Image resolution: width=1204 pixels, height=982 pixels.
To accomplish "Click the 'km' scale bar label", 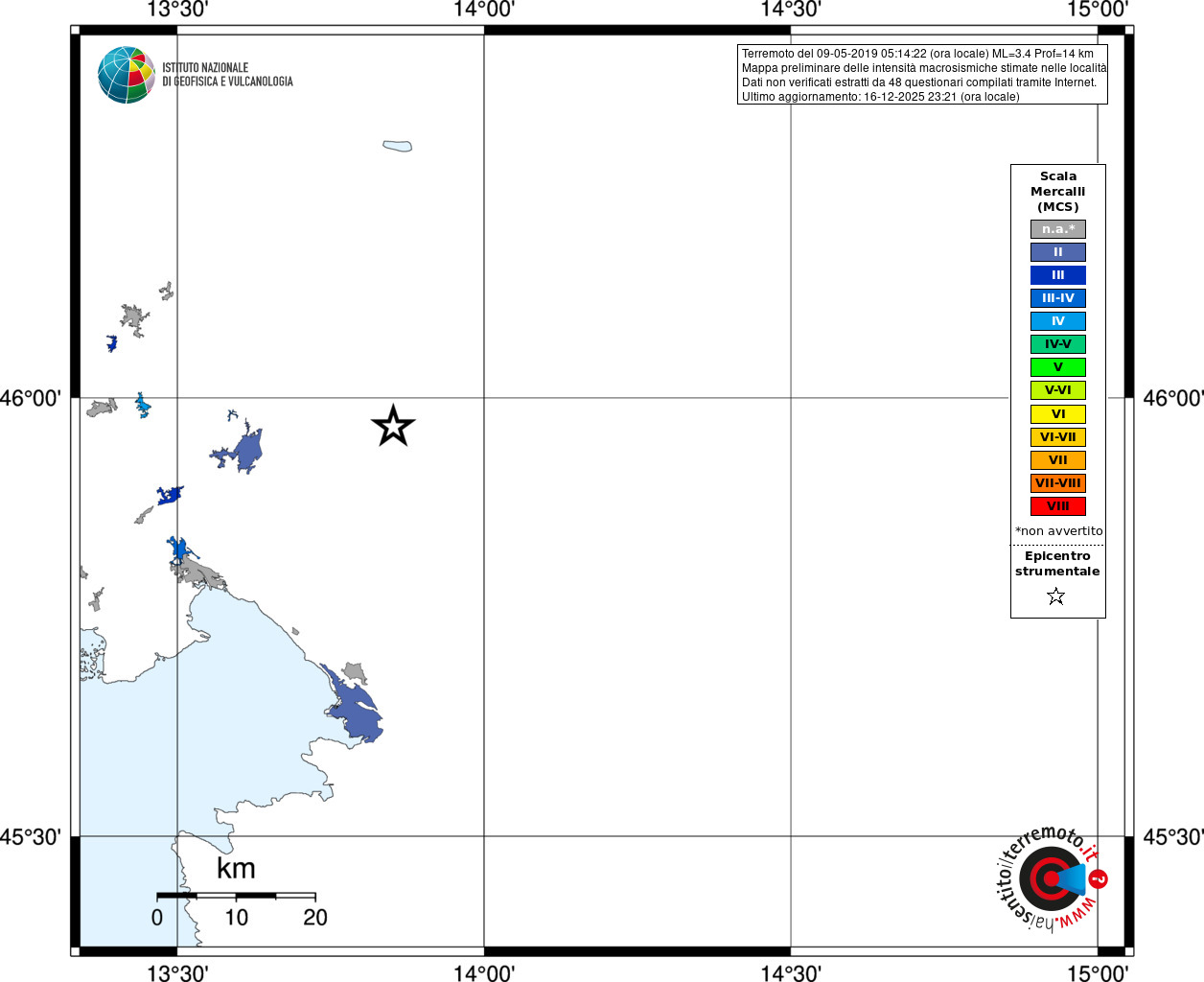I will click(x=236, y=869).
